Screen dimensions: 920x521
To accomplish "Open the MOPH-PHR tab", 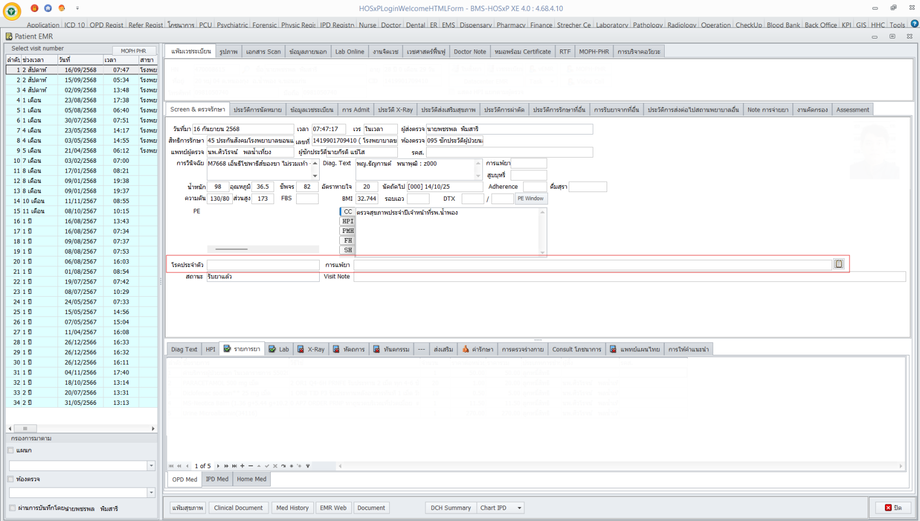I will pos(594,52).
